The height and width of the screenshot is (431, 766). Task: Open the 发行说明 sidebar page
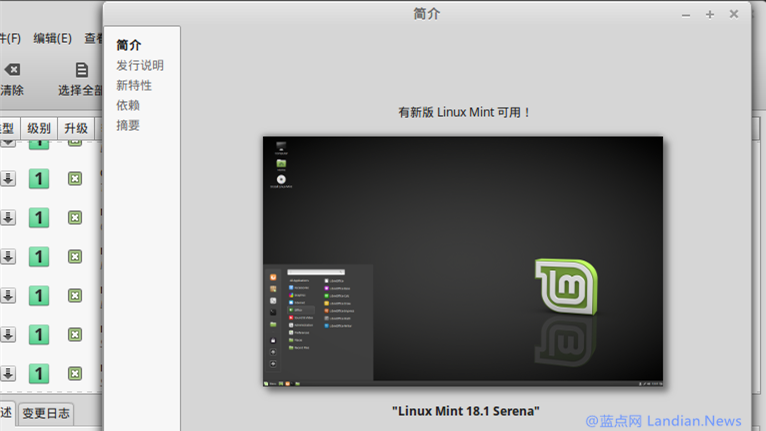140,65
